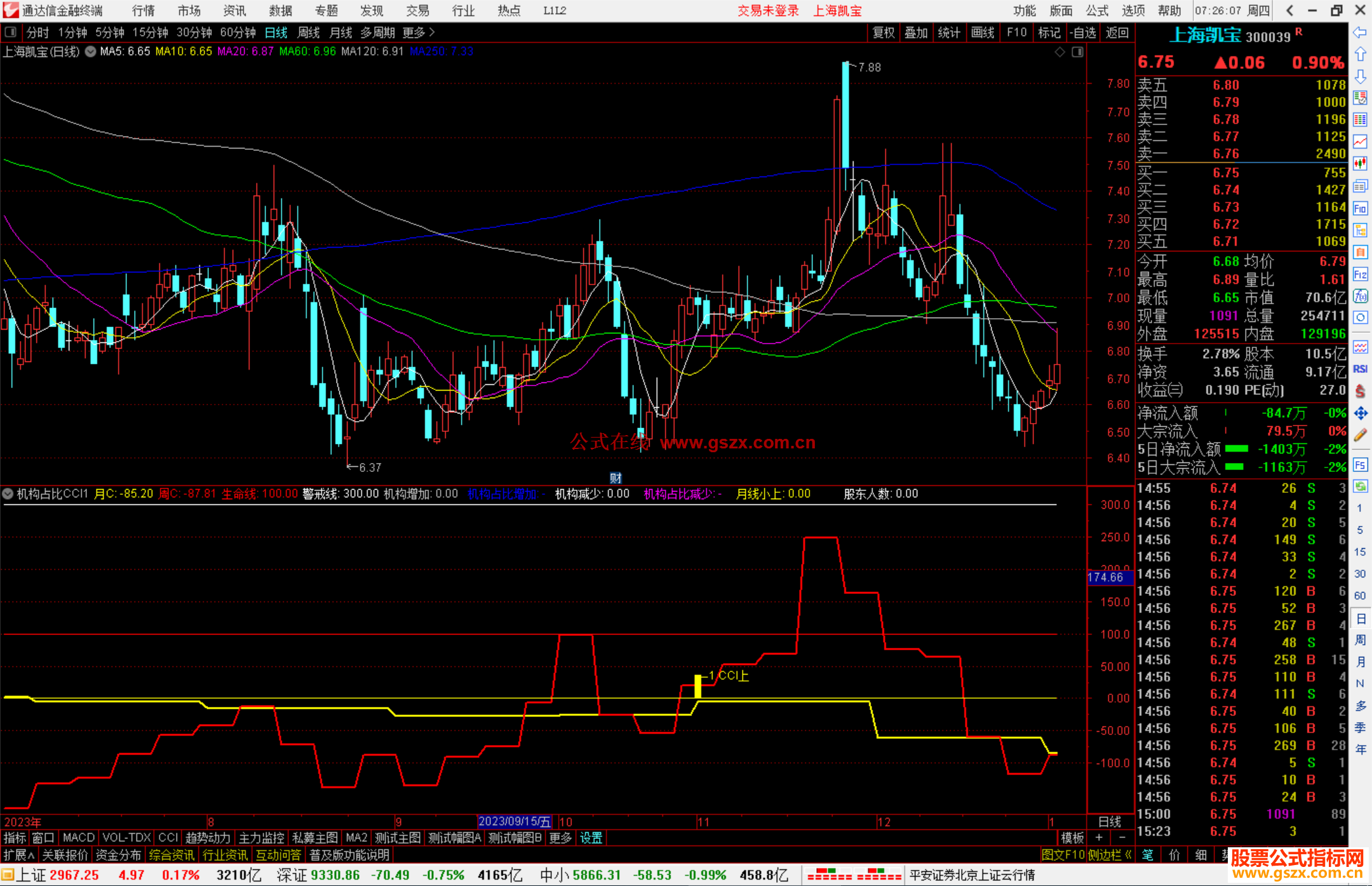Screen dimensions: 1372x886
Task: Click the red S dollar icon
Action: (1360, 391)
